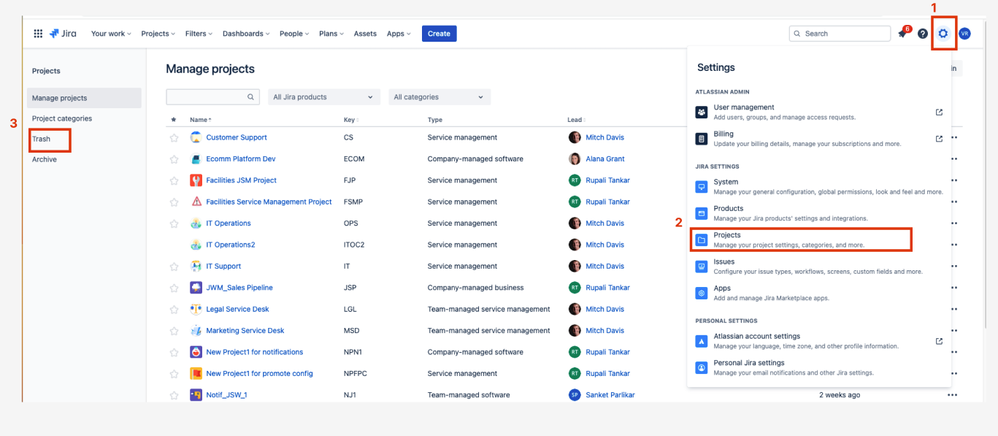This screenshot has height=436, width=998.
Task: Expand the Dashboards menu
Action: tap(246, 34)
